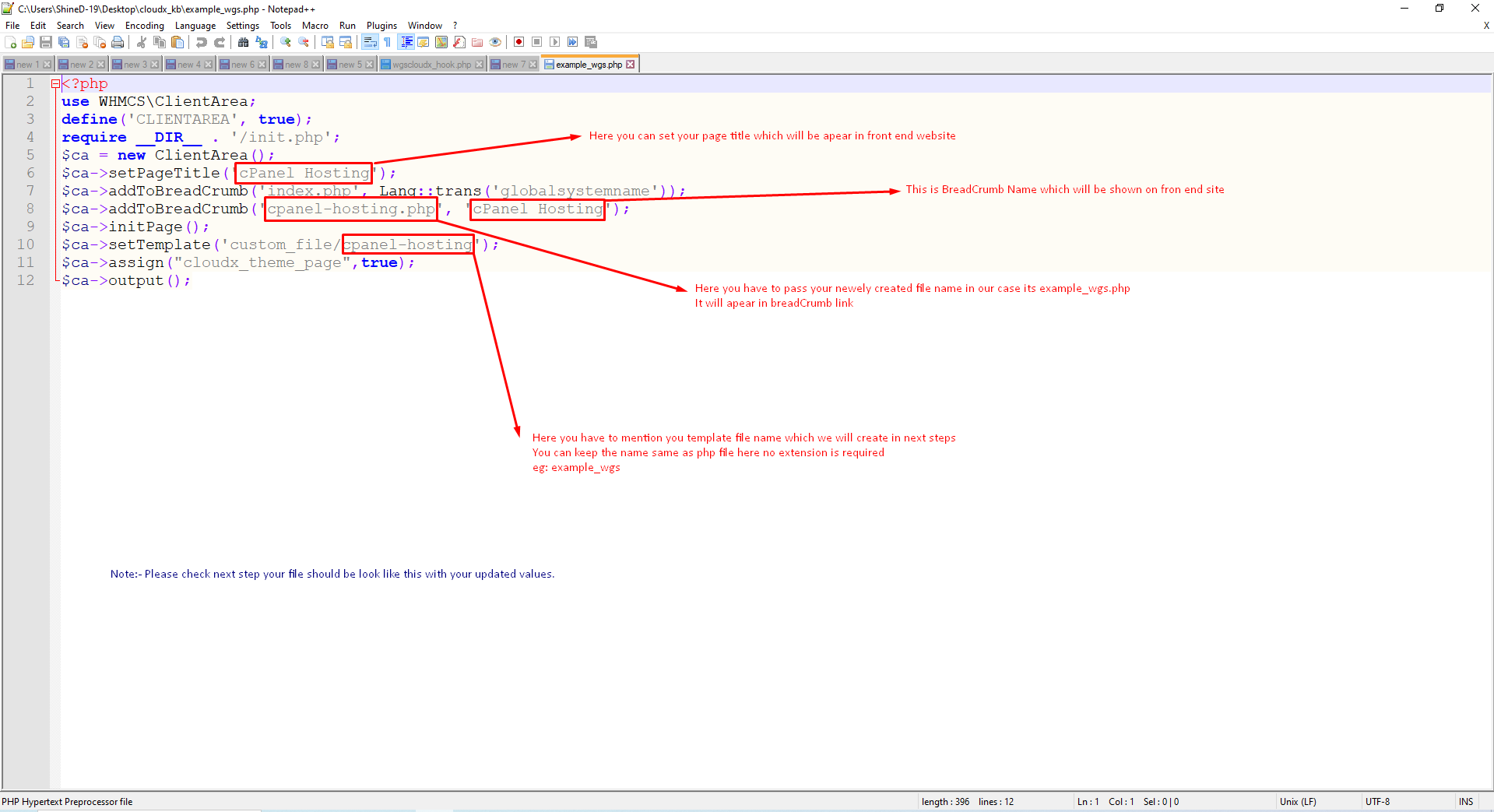
Task: Collapse the PHP code fold at line 1
Action: pyautogui.click(x=55, y=84)
